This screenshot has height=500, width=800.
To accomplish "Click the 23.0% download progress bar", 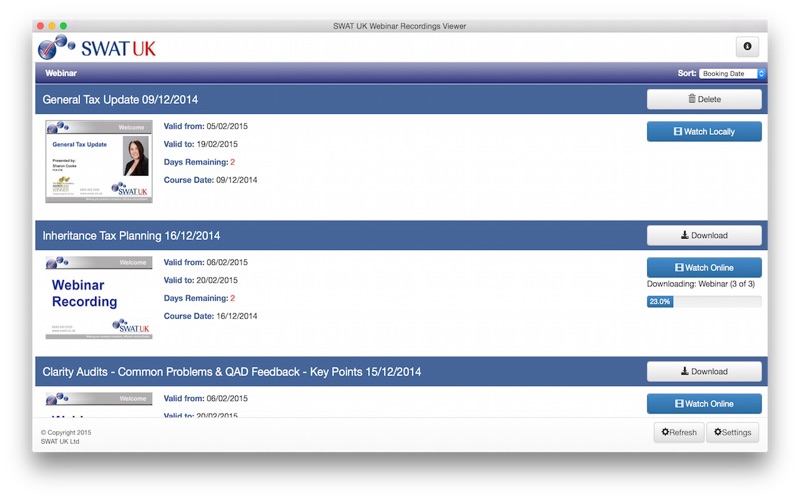I will 704,302.
